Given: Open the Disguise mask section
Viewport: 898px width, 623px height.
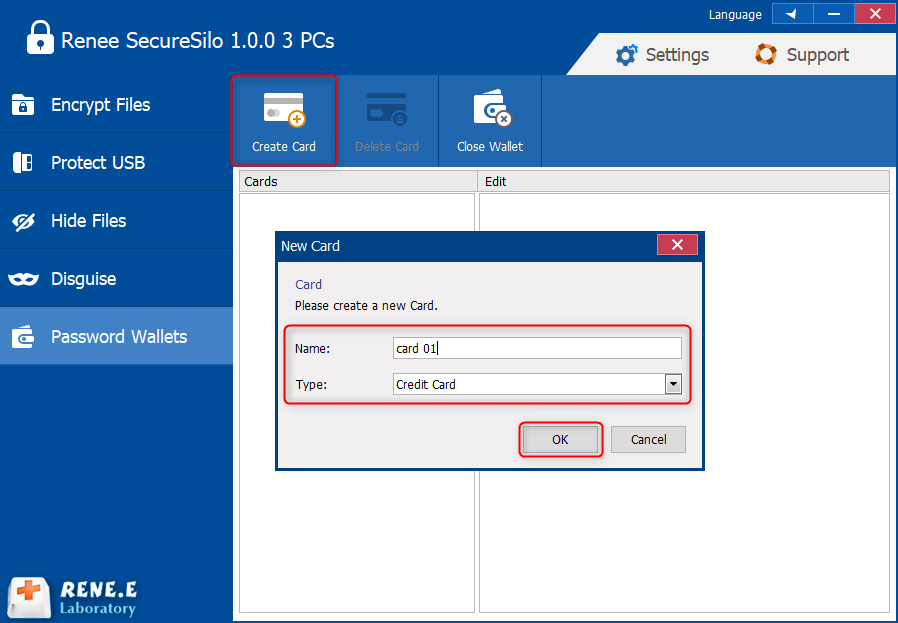Looking at the screenshot, I should point(83,279).
